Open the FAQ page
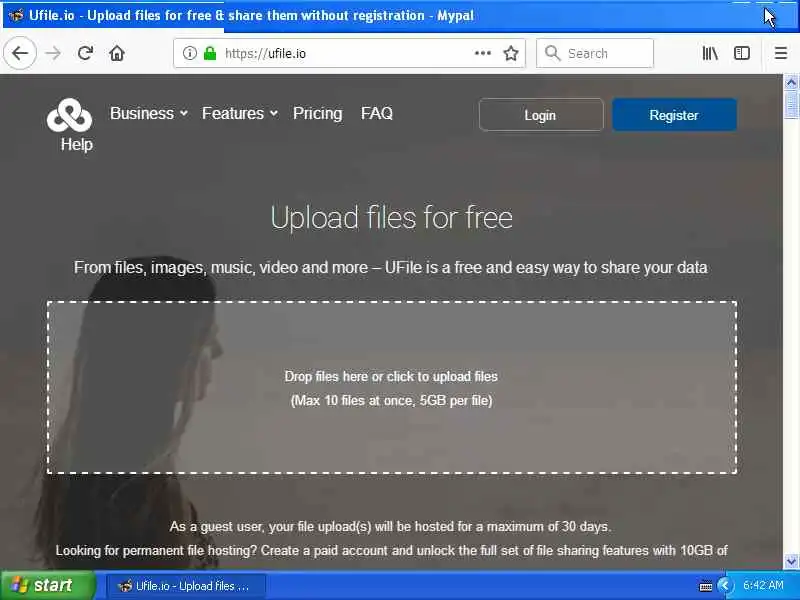The height and width of the screenshot is (600, 800). (377, 113)
